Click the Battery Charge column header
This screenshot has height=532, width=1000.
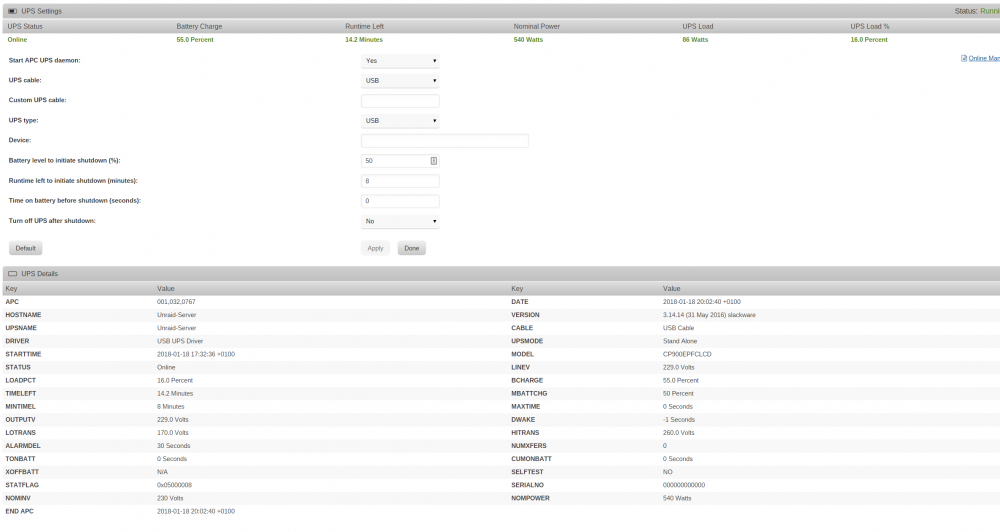(x=199, y=26)
